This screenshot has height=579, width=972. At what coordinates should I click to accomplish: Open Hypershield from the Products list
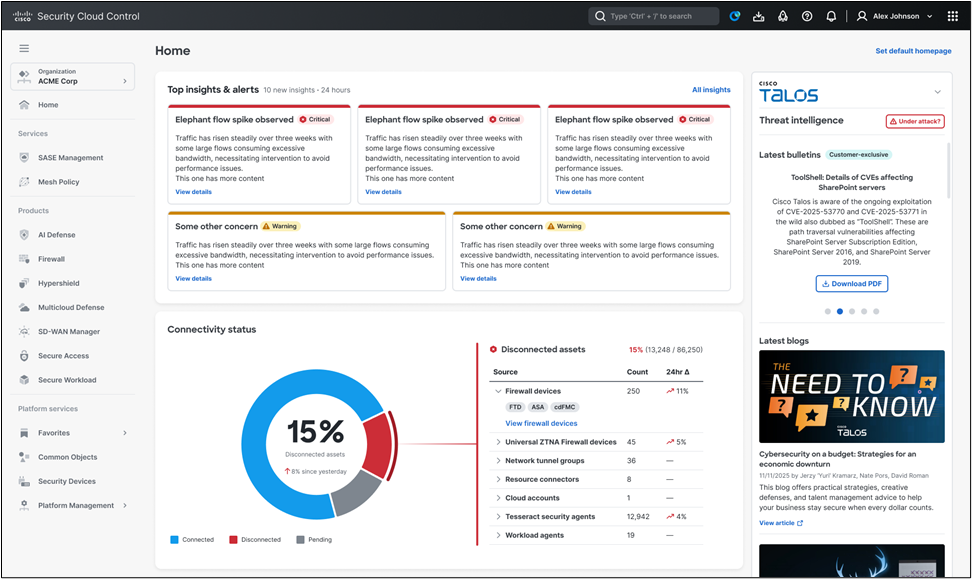tap(58, 283)
